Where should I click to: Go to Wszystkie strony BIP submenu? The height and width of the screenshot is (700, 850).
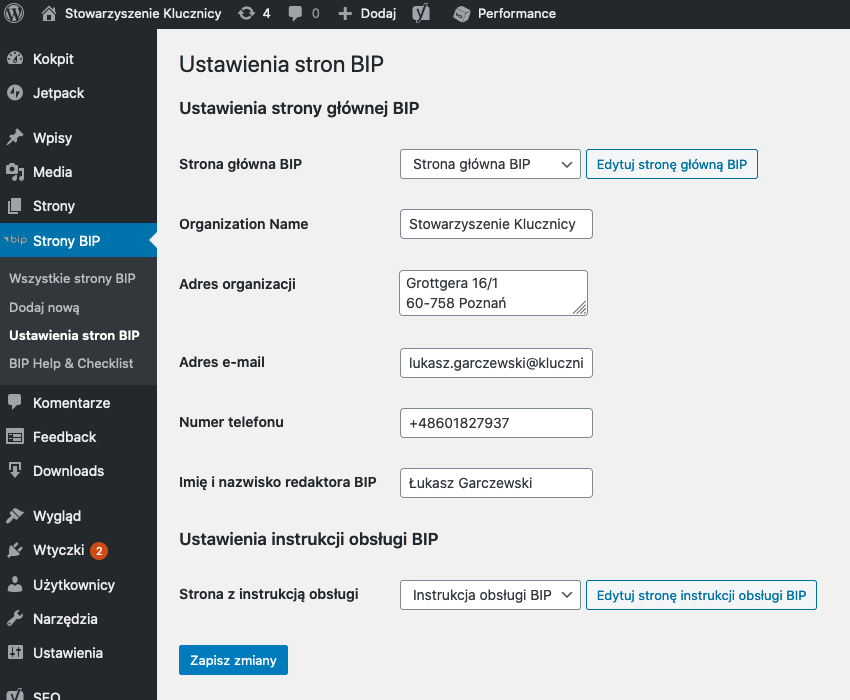point(72,278)
